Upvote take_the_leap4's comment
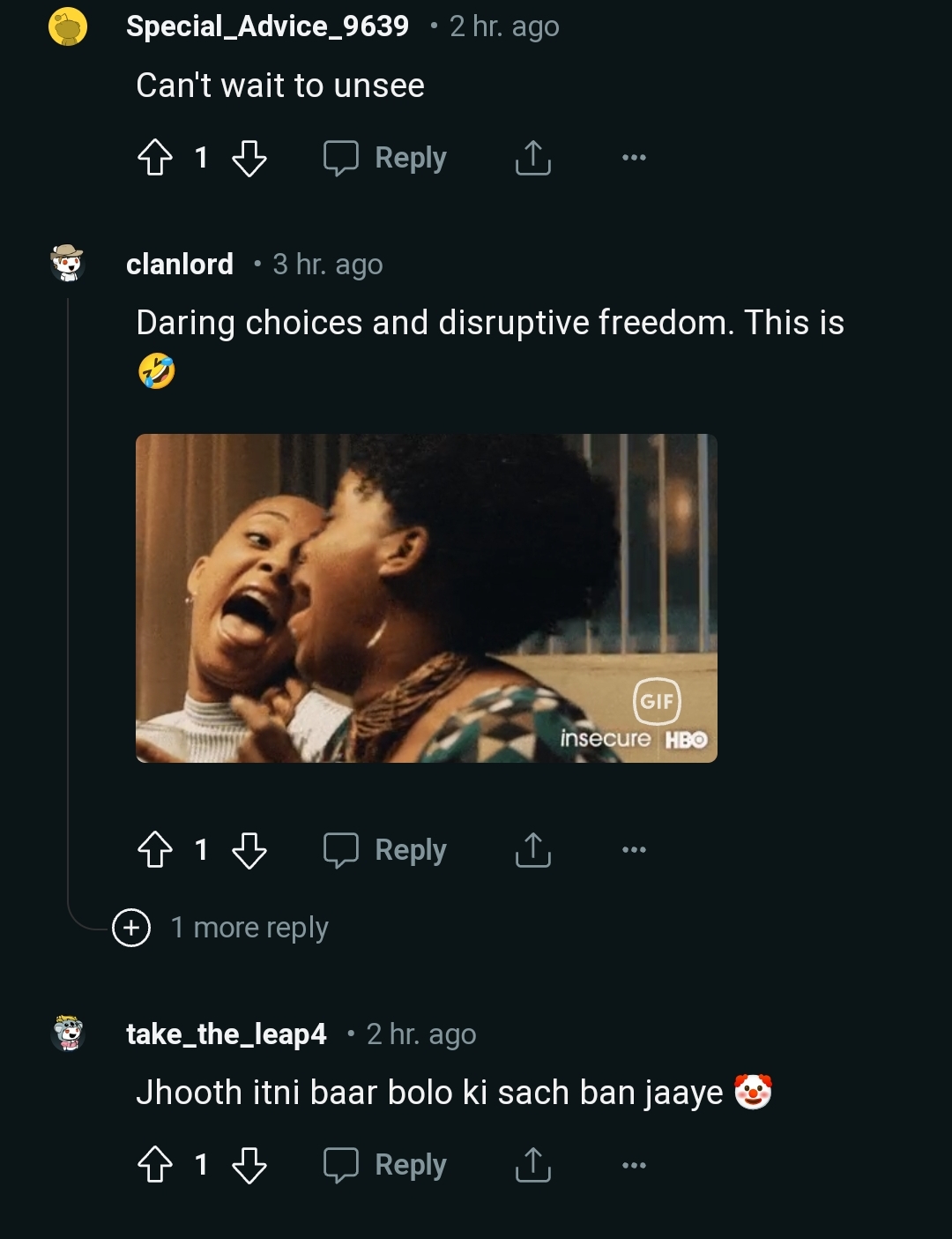The width and height of the screenshot is (952, 1239). 155,1165
